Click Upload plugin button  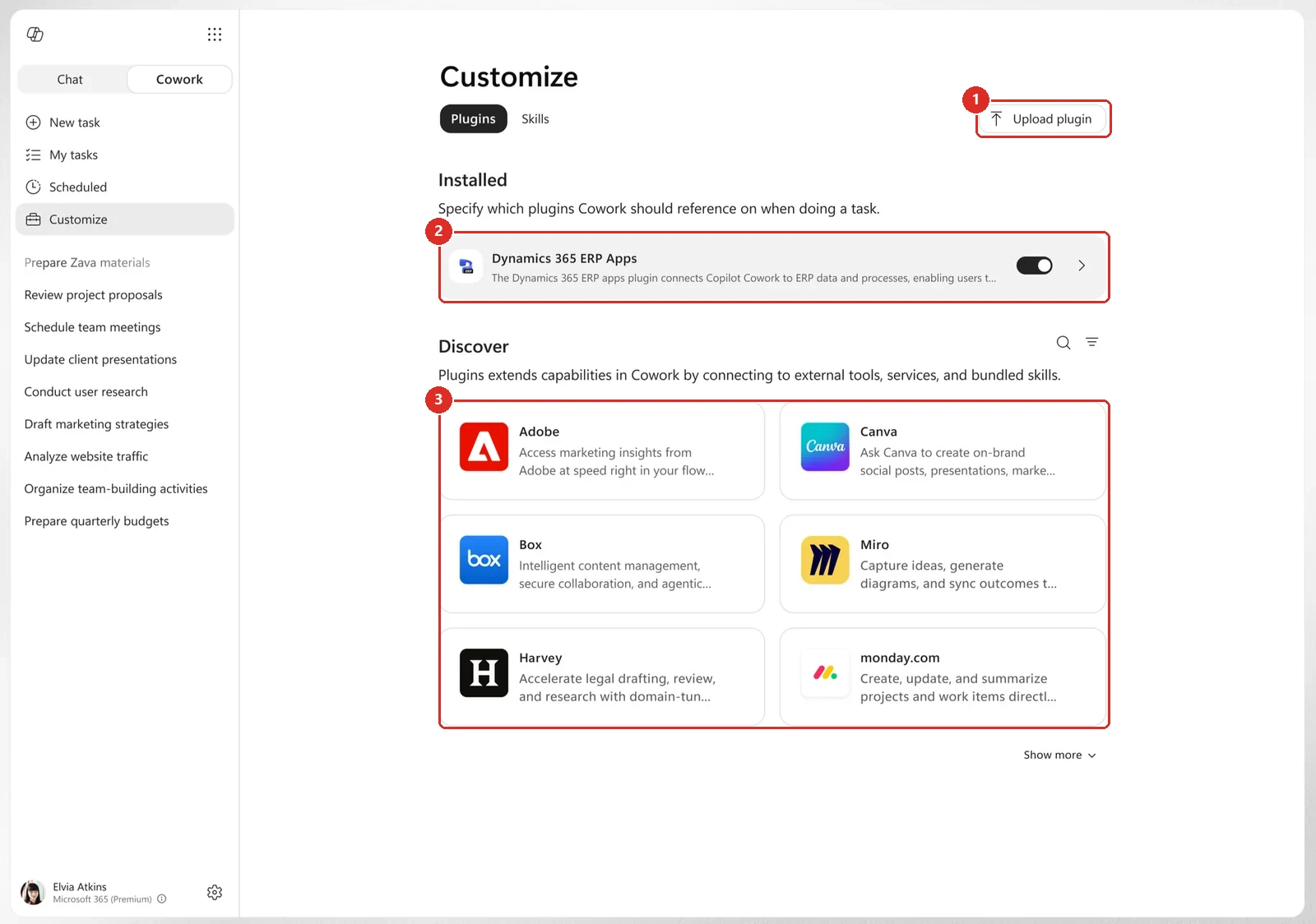(1043, 119)
